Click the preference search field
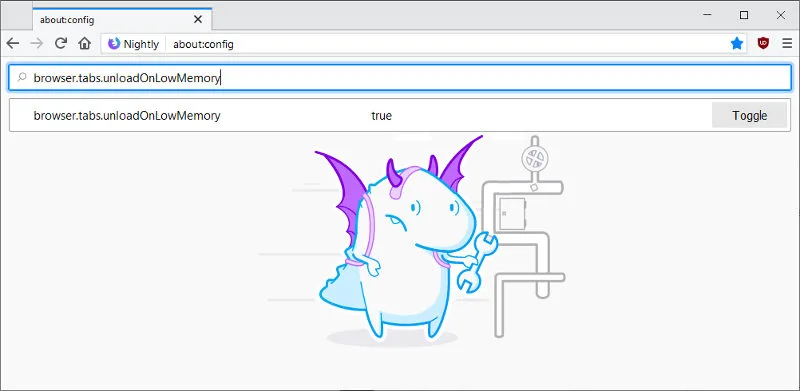This screenshot has height=391, width=800. pyautogui.click(x=400, y=78)
